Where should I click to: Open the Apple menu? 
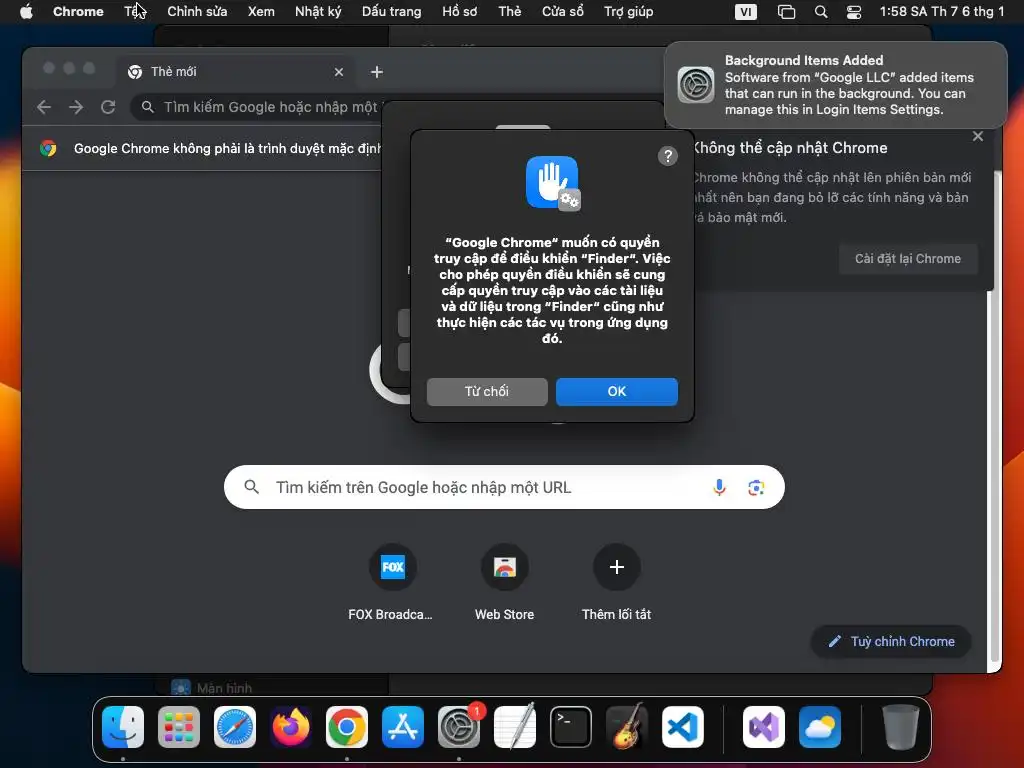click(x=26, y=11)
